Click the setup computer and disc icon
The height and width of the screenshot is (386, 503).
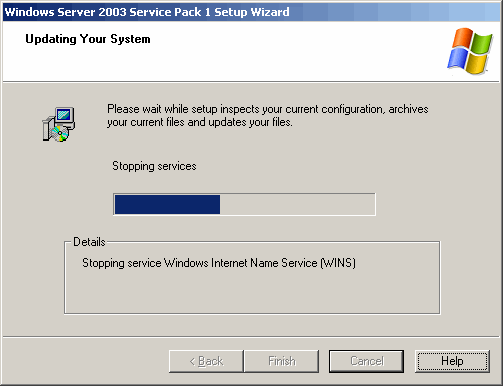(59, 124)
